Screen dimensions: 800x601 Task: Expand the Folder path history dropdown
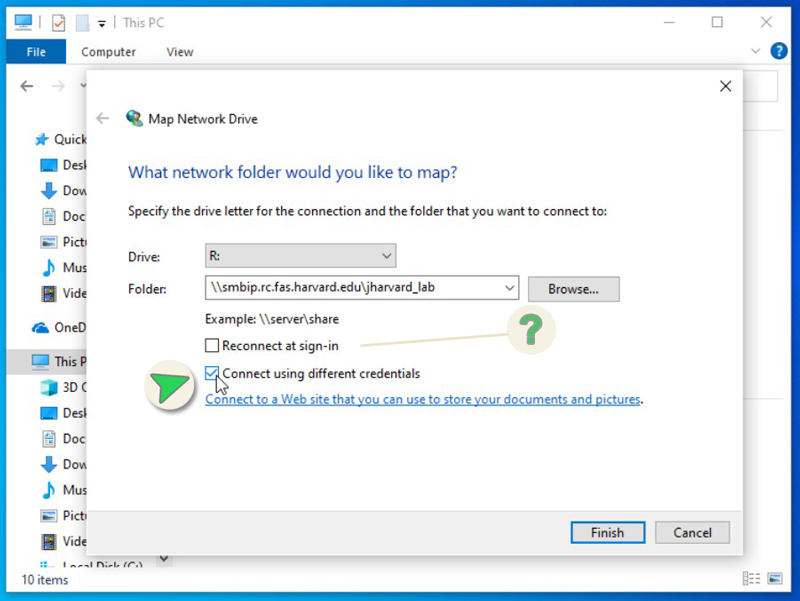tap(510, 289)
